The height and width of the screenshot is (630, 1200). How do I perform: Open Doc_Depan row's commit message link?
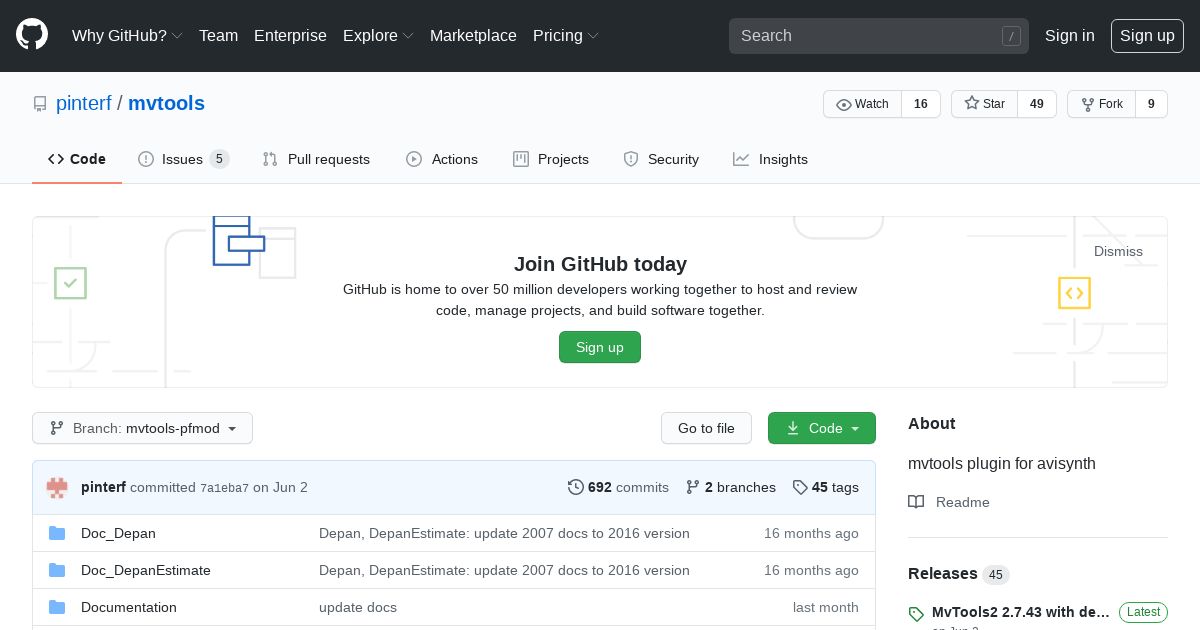click(x=504, y=533)
